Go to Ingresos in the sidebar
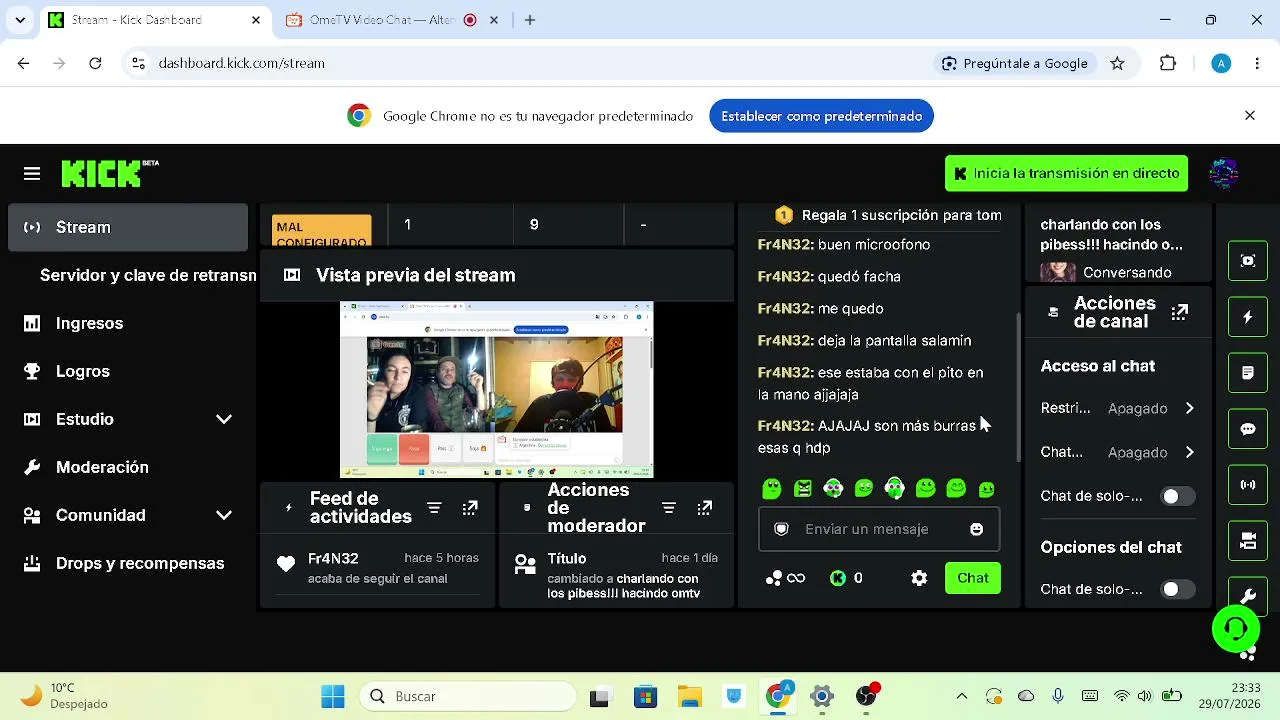This screenshot has width=1280, height=720. click(128, 323)
